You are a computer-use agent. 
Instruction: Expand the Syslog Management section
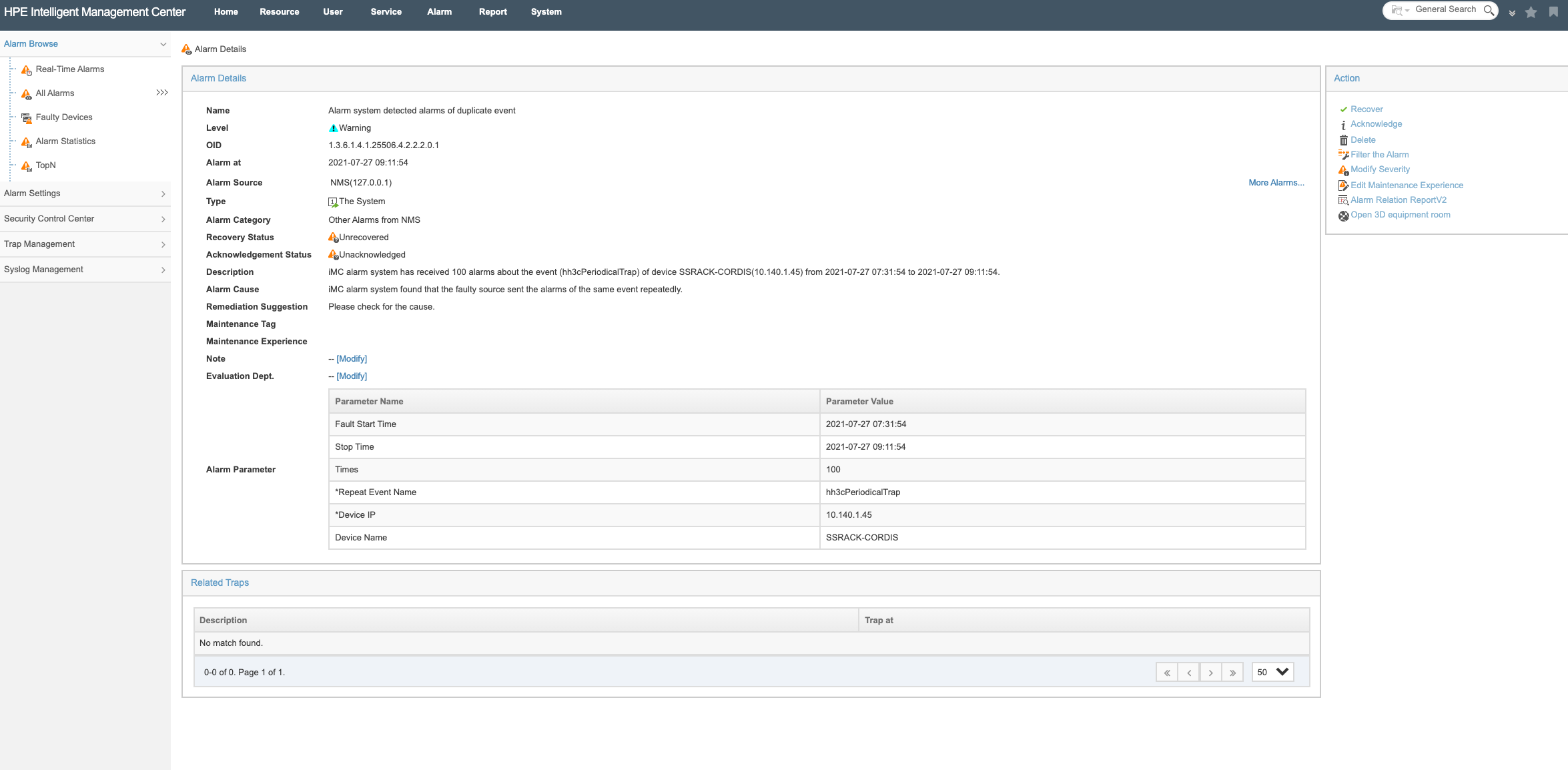[x=163, y=270]
